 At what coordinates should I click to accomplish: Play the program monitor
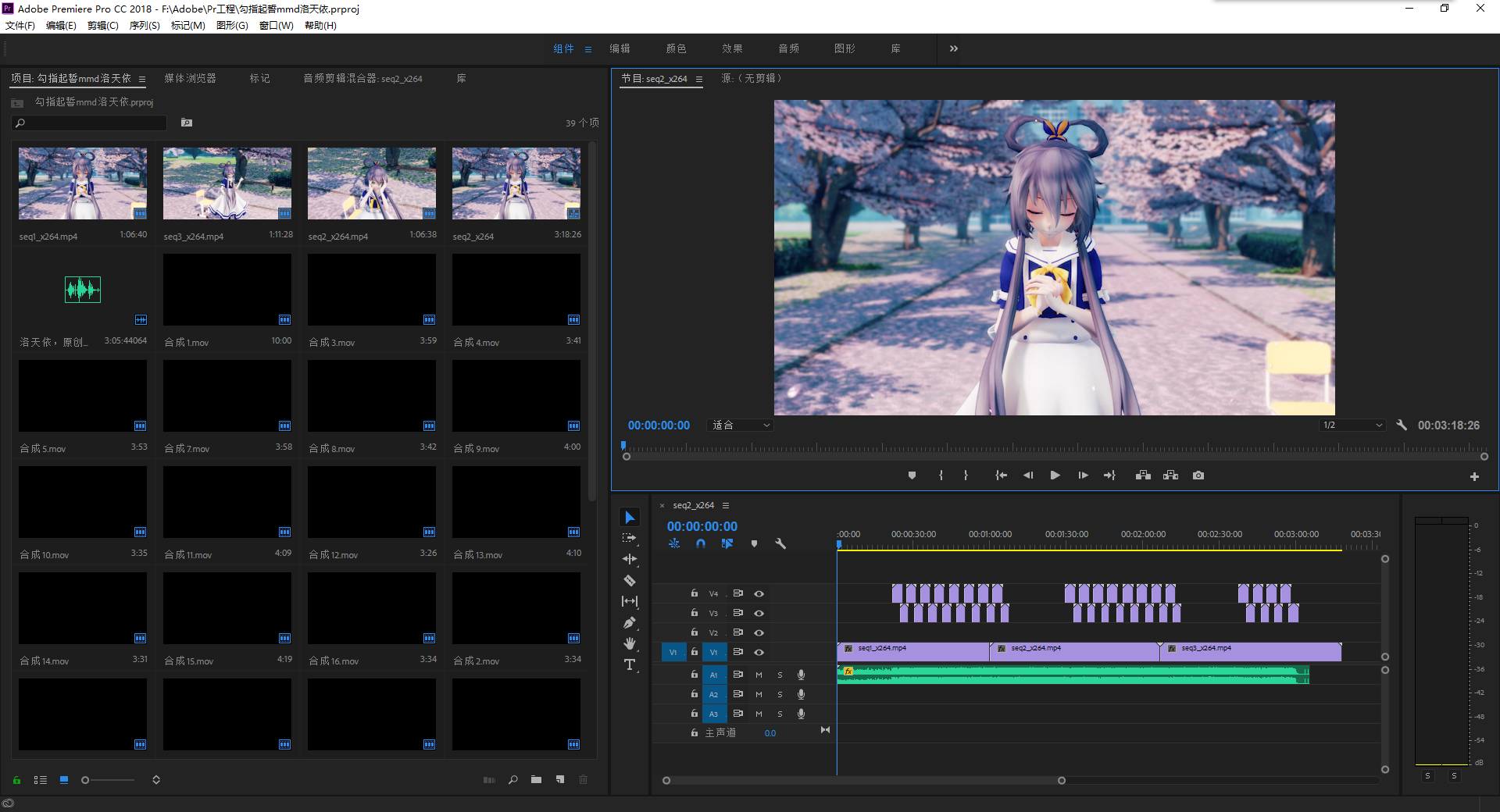click(x=1055, y=475)
